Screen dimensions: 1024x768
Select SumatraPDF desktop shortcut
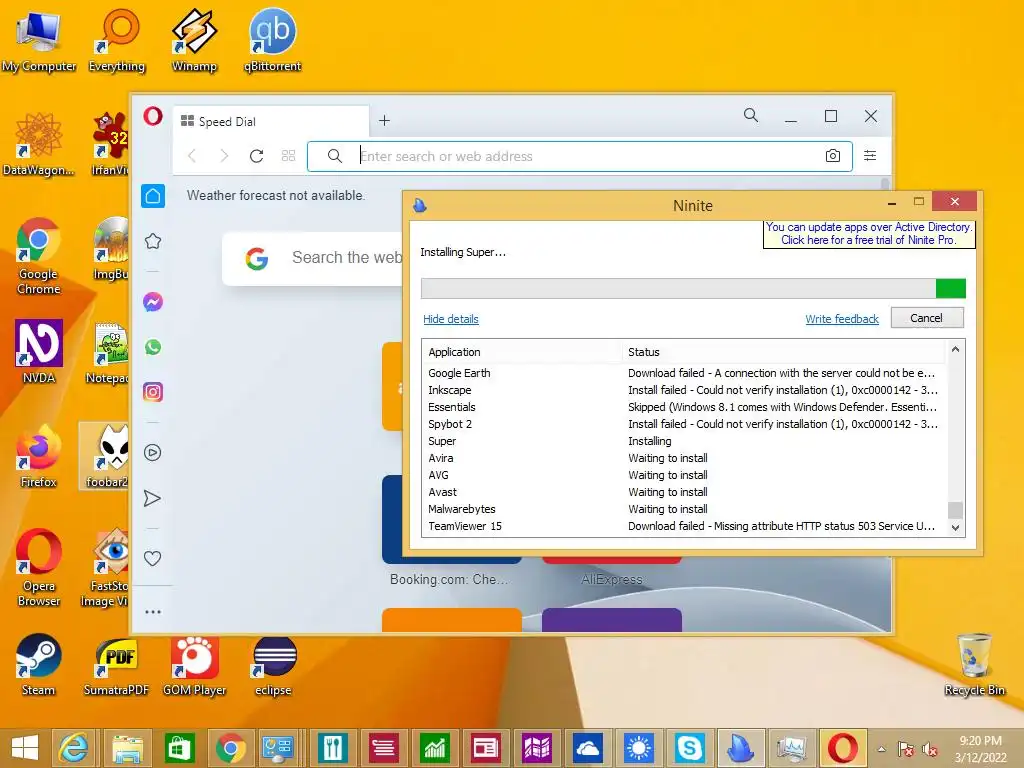116,664
